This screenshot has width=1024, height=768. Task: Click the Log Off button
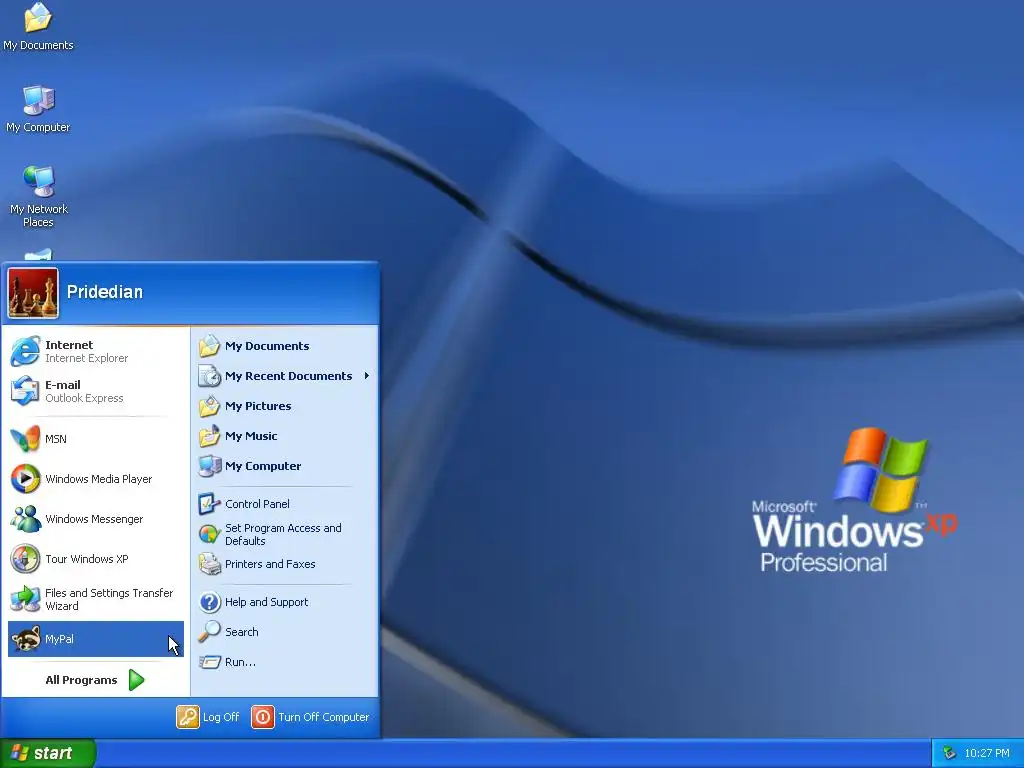(x=208, y=717)
